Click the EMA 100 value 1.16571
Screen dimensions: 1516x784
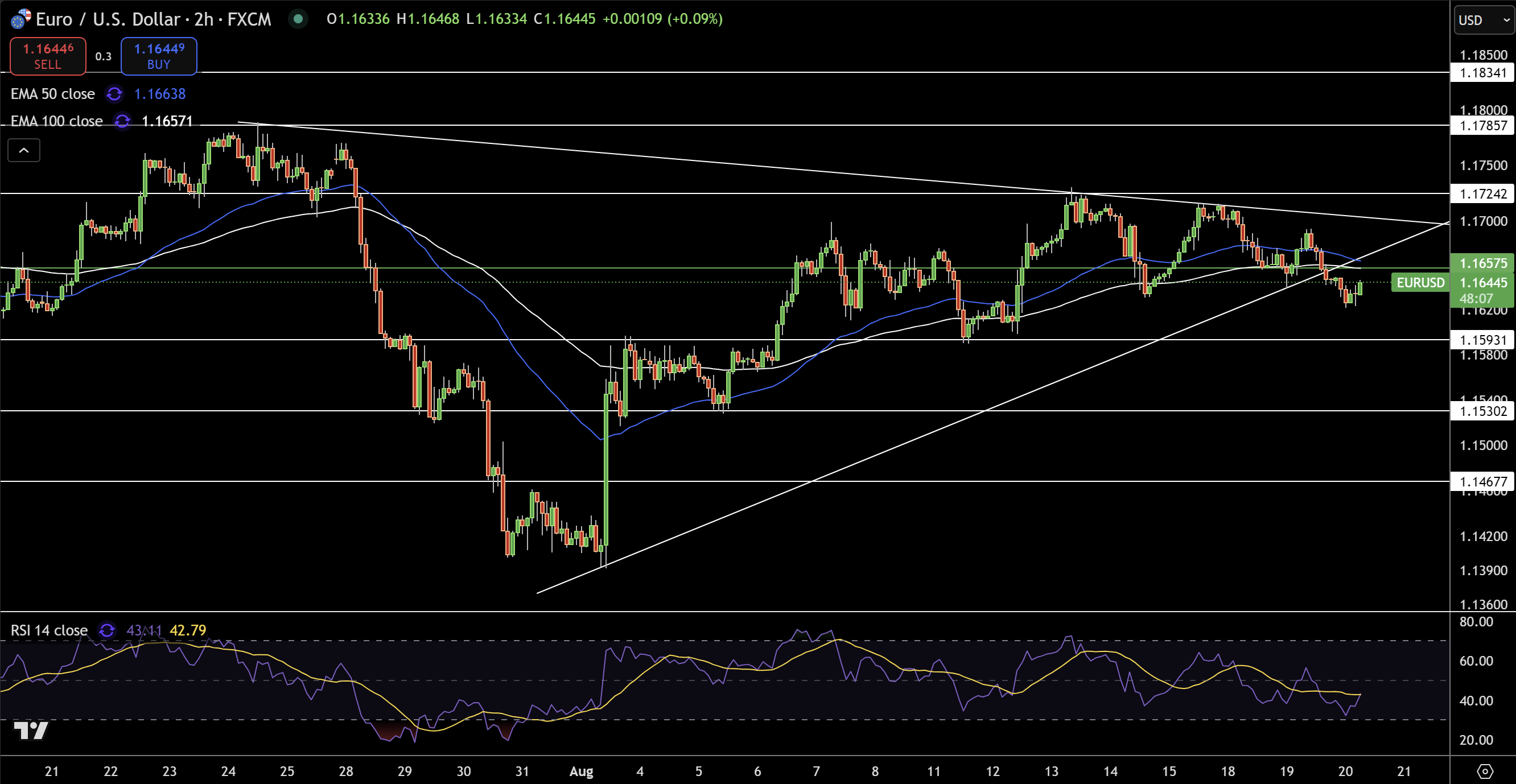pos(167,121)
